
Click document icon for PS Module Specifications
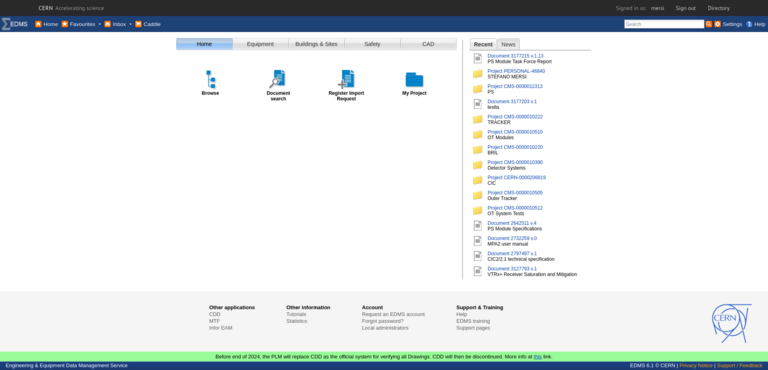(478, 225)
